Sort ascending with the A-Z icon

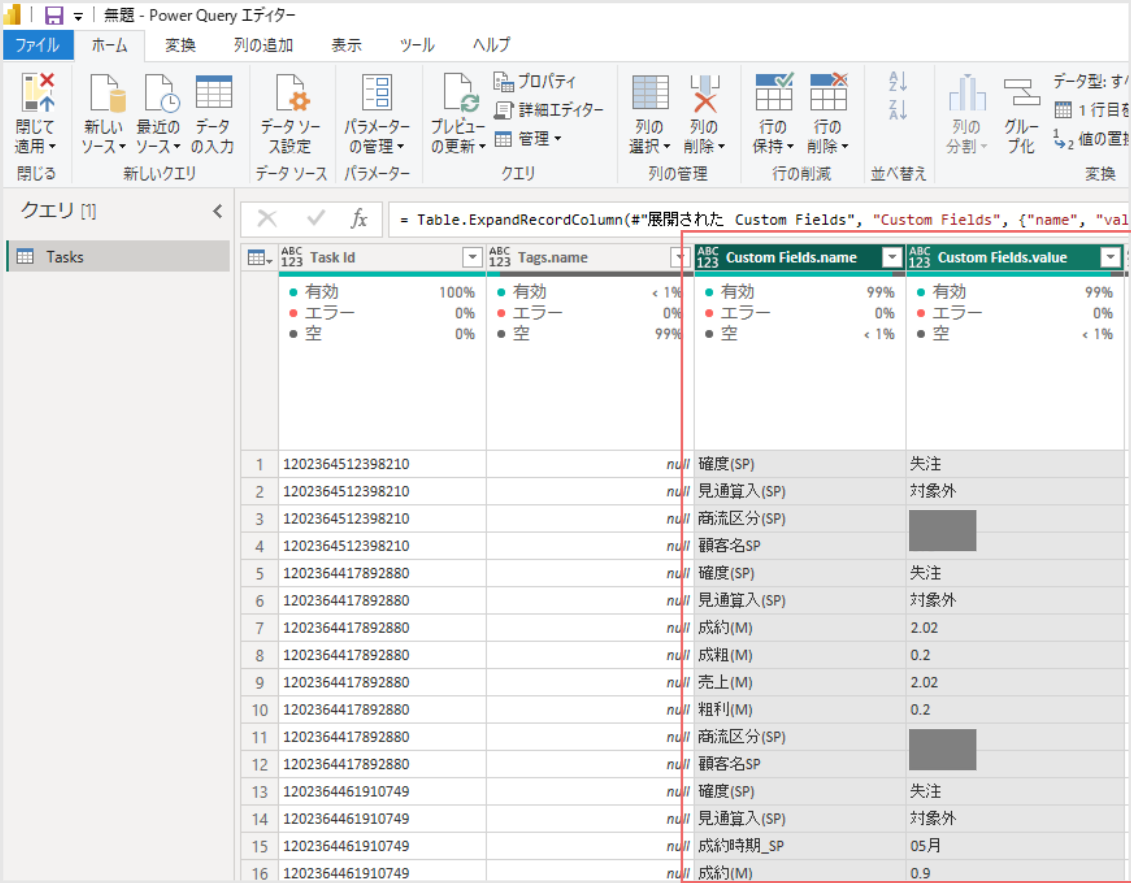click(x=898, y=81)
